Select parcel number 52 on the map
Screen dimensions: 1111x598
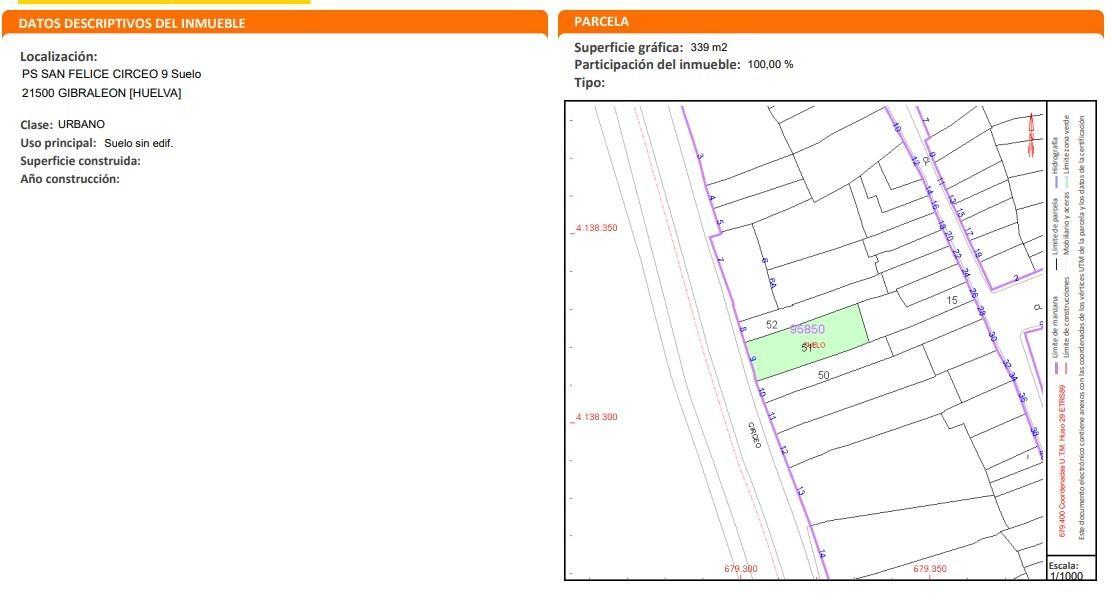click(772, 324)
